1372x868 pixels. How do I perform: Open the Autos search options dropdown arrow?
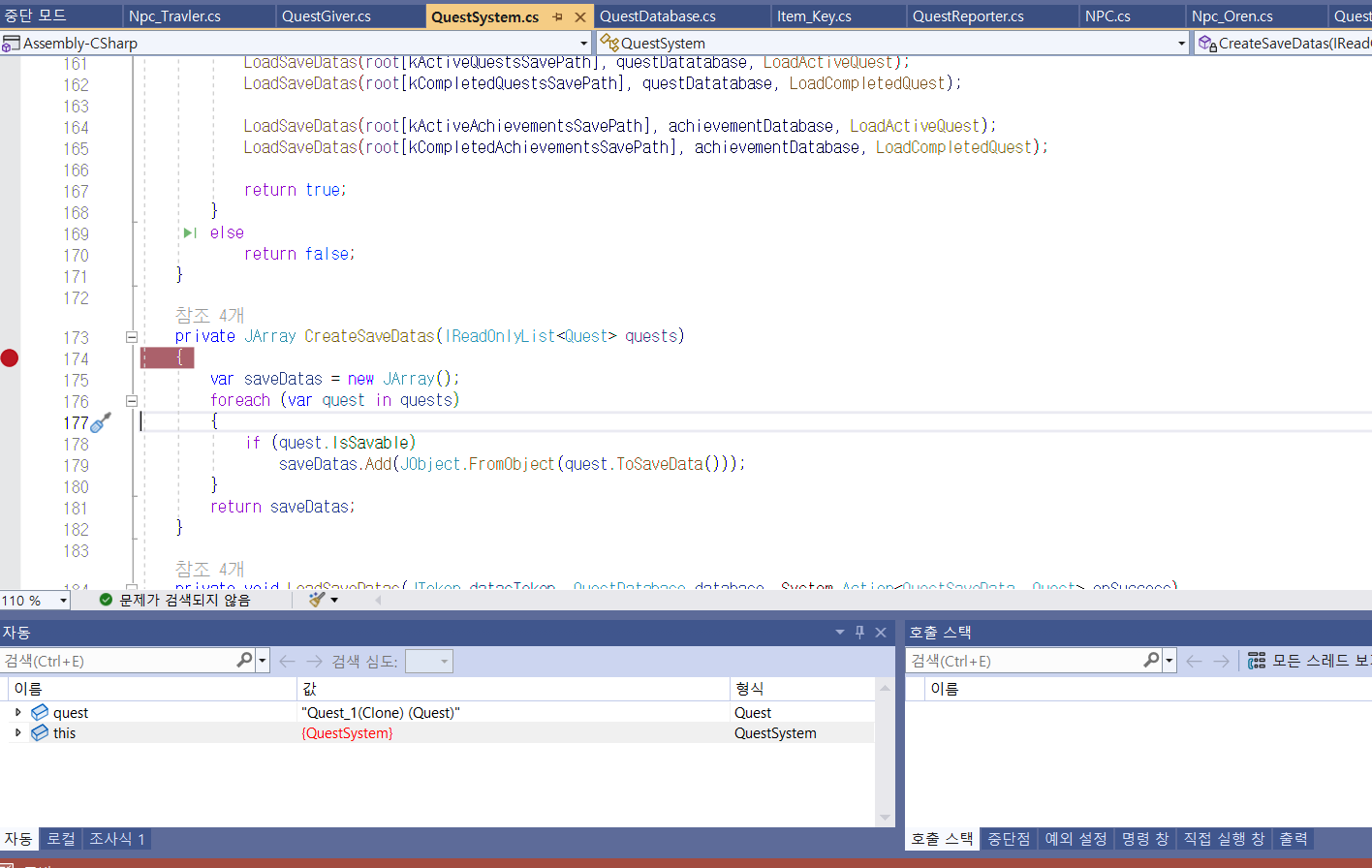click(263, 661)
